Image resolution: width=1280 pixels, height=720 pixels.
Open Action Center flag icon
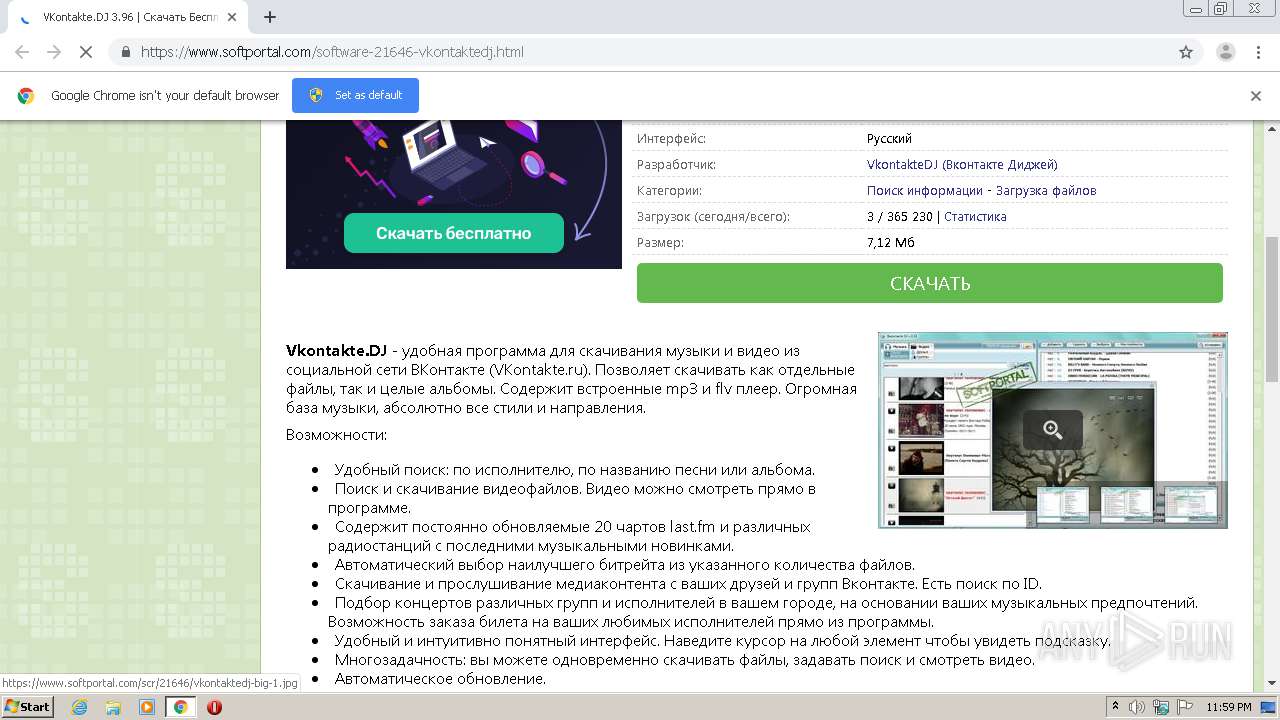1185,707
